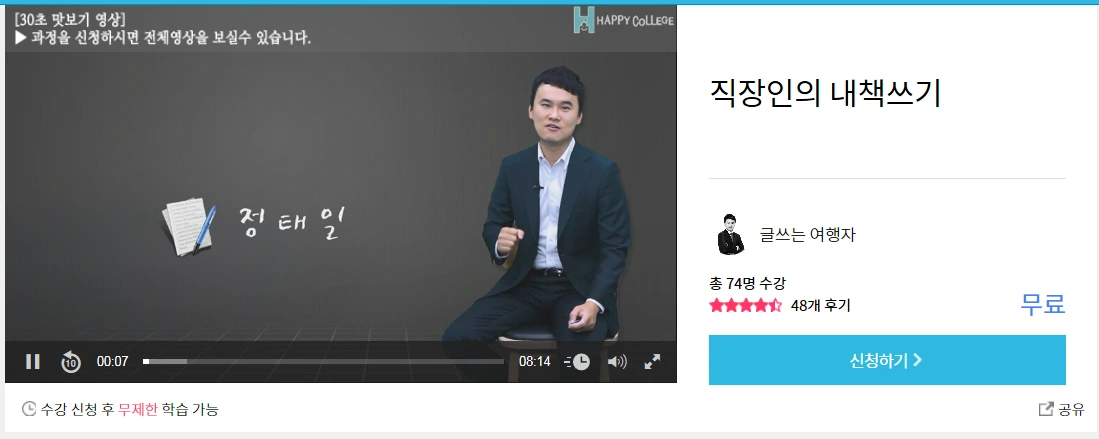Click the paper and pen icon in video
The height and width of the screenshot is (439, 1099).
189,226
